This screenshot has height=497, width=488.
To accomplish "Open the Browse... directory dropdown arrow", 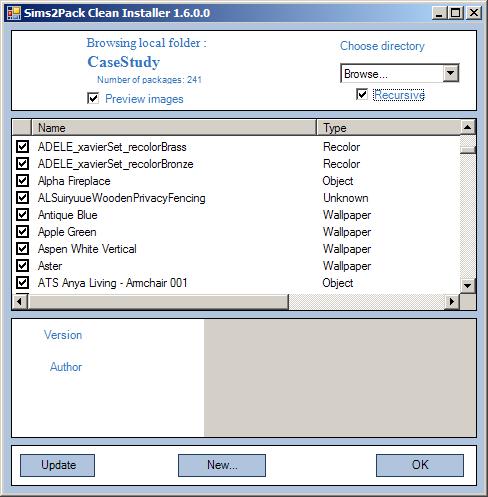I will click(451, 73).
